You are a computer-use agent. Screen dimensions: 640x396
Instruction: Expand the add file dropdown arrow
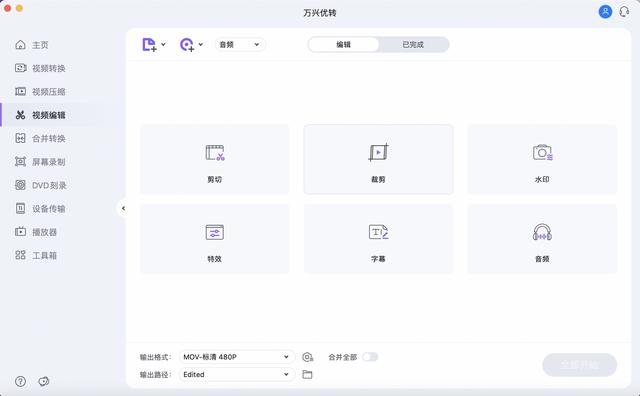163,44
